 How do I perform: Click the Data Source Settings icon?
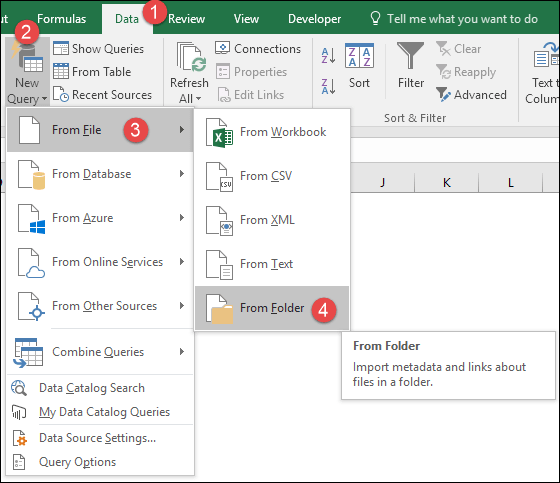[x=20, y=438]
